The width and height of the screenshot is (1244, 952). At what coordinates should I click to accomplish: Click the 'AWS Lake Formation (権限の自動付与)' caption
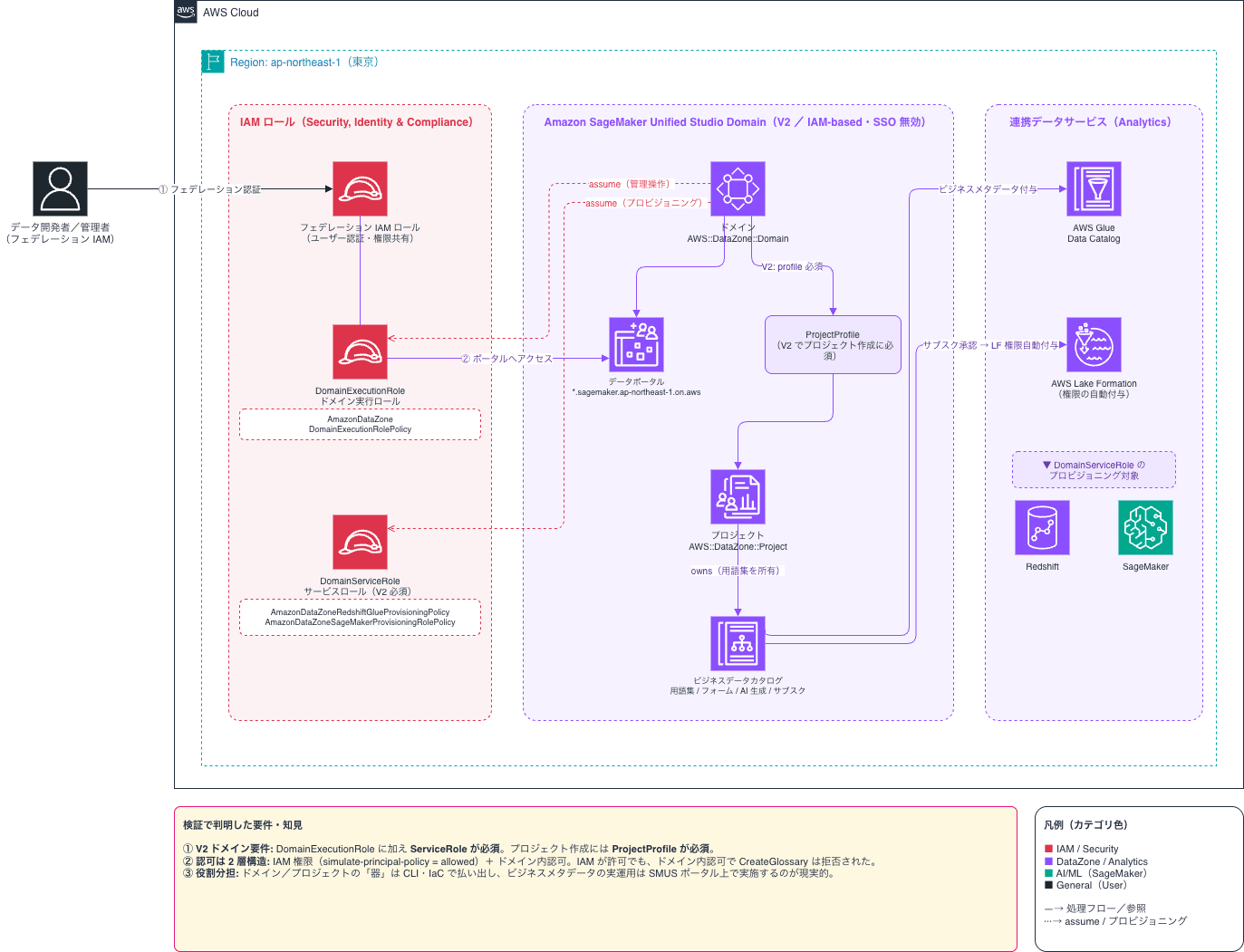pyautogui.click(x=1094, y=389)
